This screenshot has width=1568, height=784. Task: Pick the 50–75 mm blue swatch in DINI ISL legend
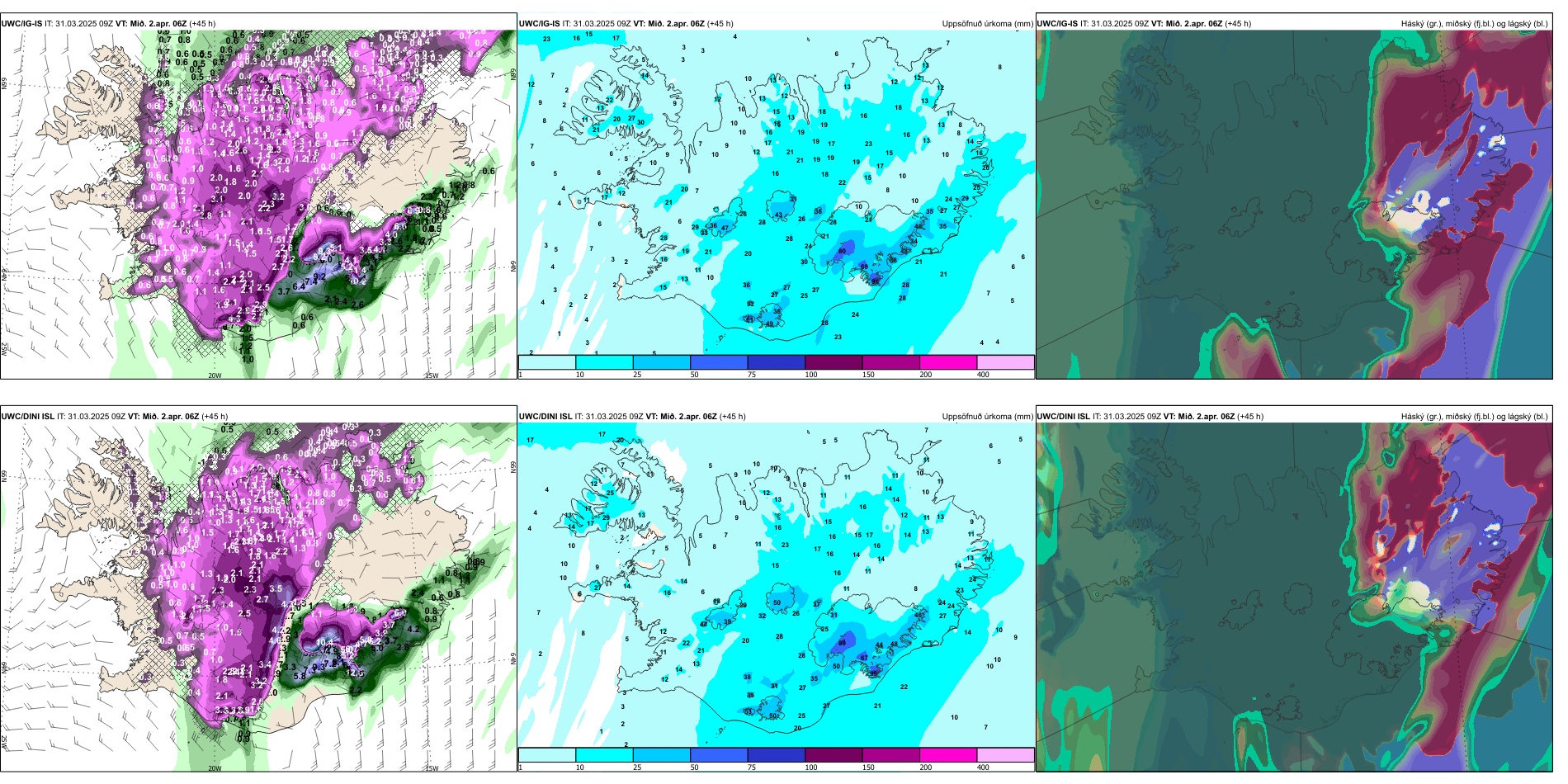click(x=719, y=755)
